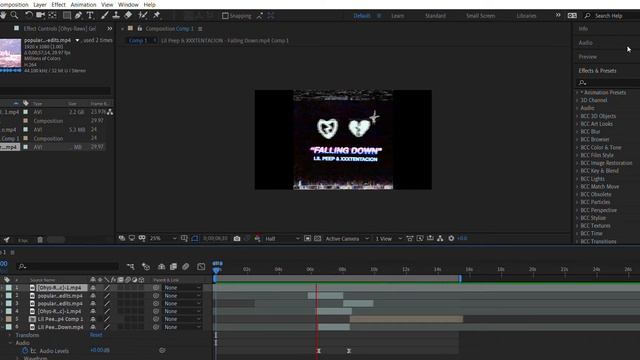Toggle quality switch for layer 6

107,327
